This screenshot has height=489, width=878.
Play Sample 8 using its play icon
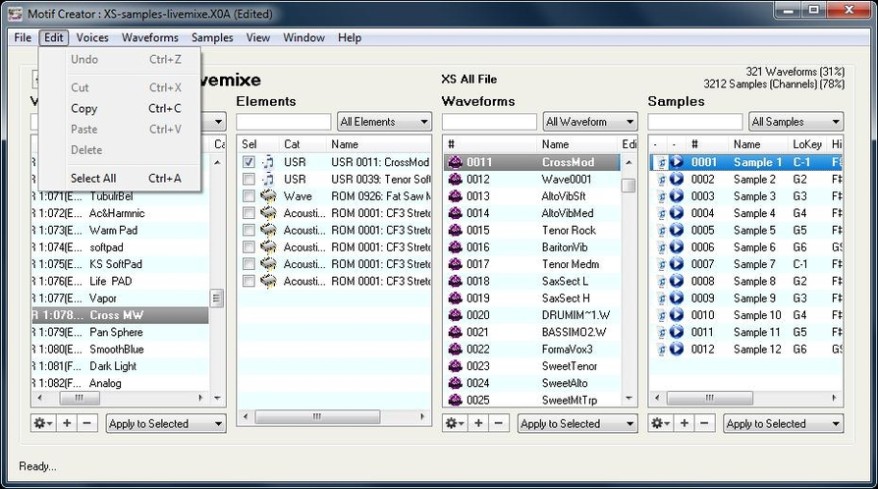[677, 281]
